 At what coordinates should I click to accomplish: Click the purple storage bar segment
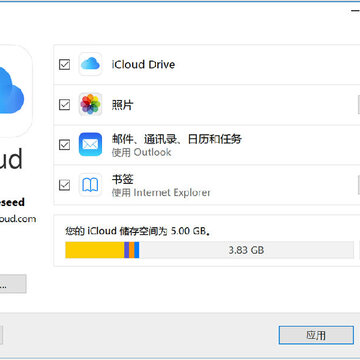click(x=127, y=250)
